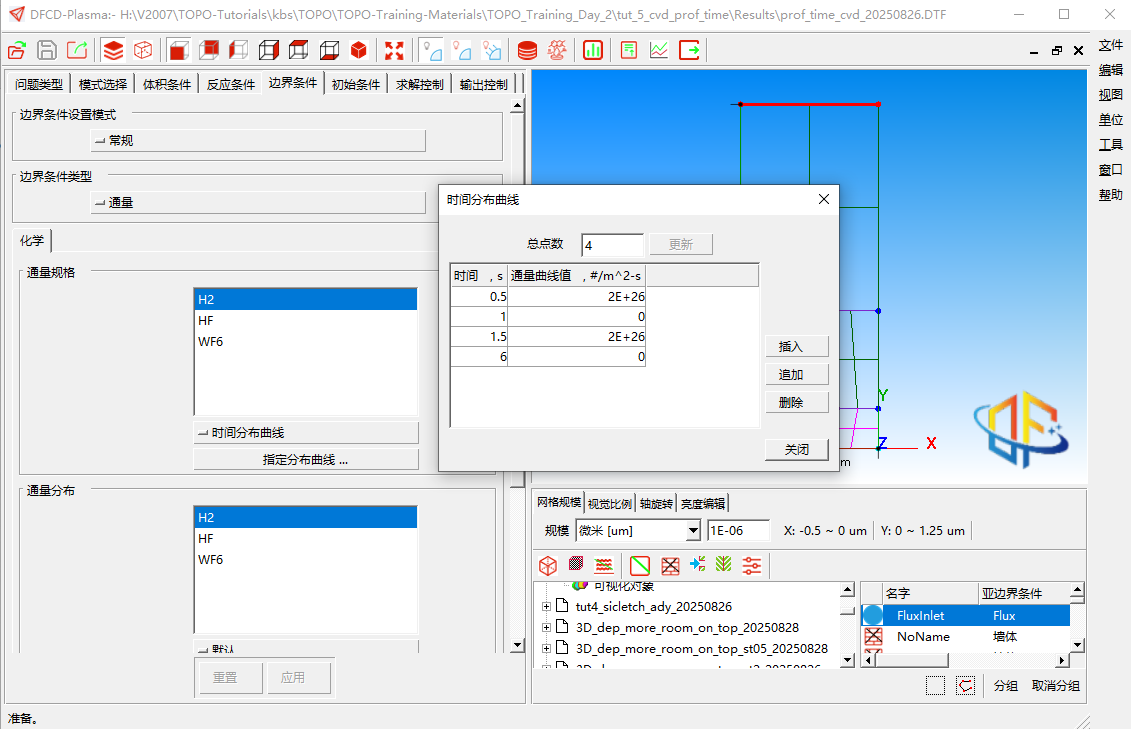Toggle the dotted rectangle selection mode
The image size is (1131, 729).
(x=935, y=685)
